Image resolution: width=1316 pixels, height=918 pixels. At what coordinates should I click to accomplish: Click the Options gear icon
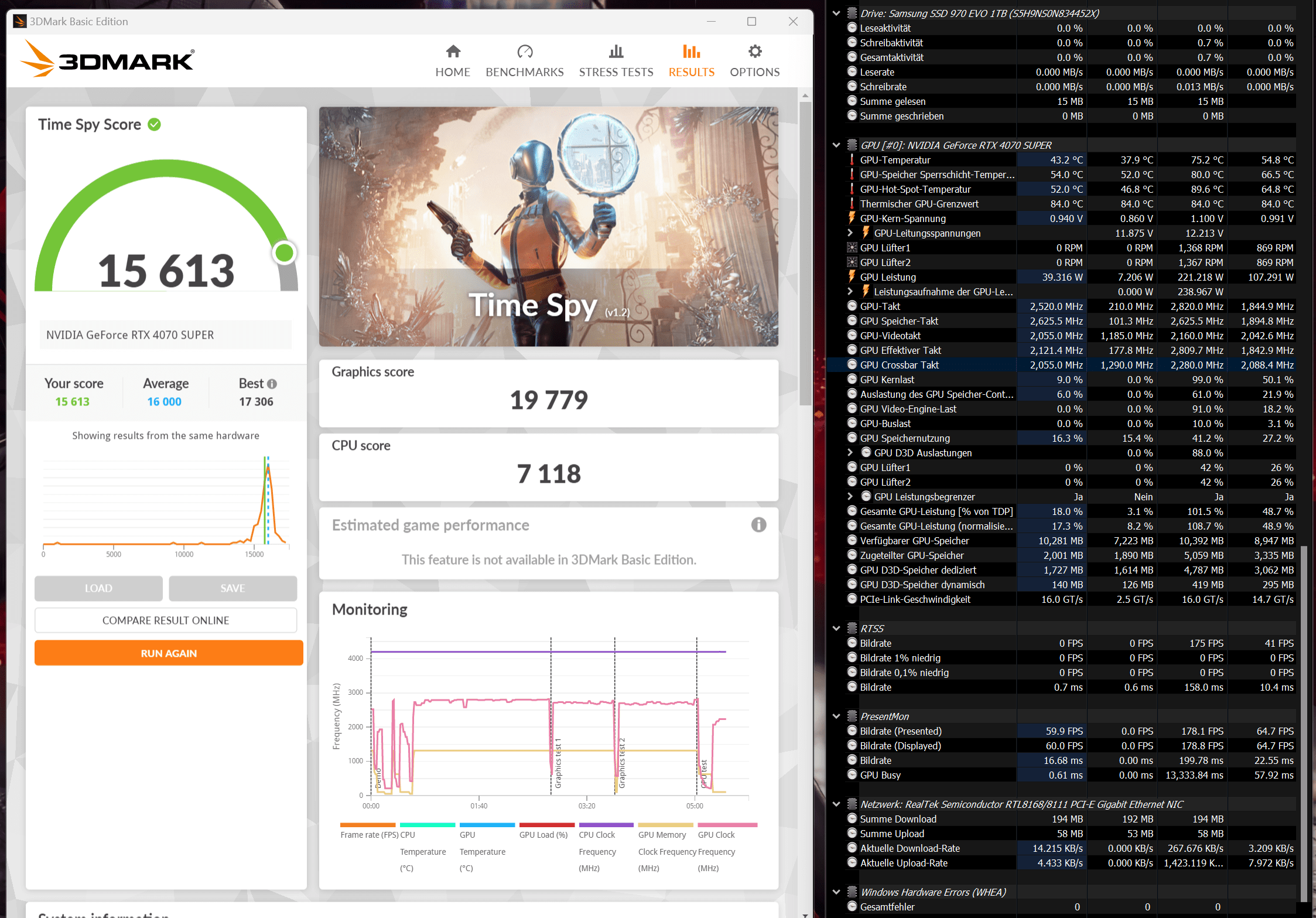(x=755, y=52)
